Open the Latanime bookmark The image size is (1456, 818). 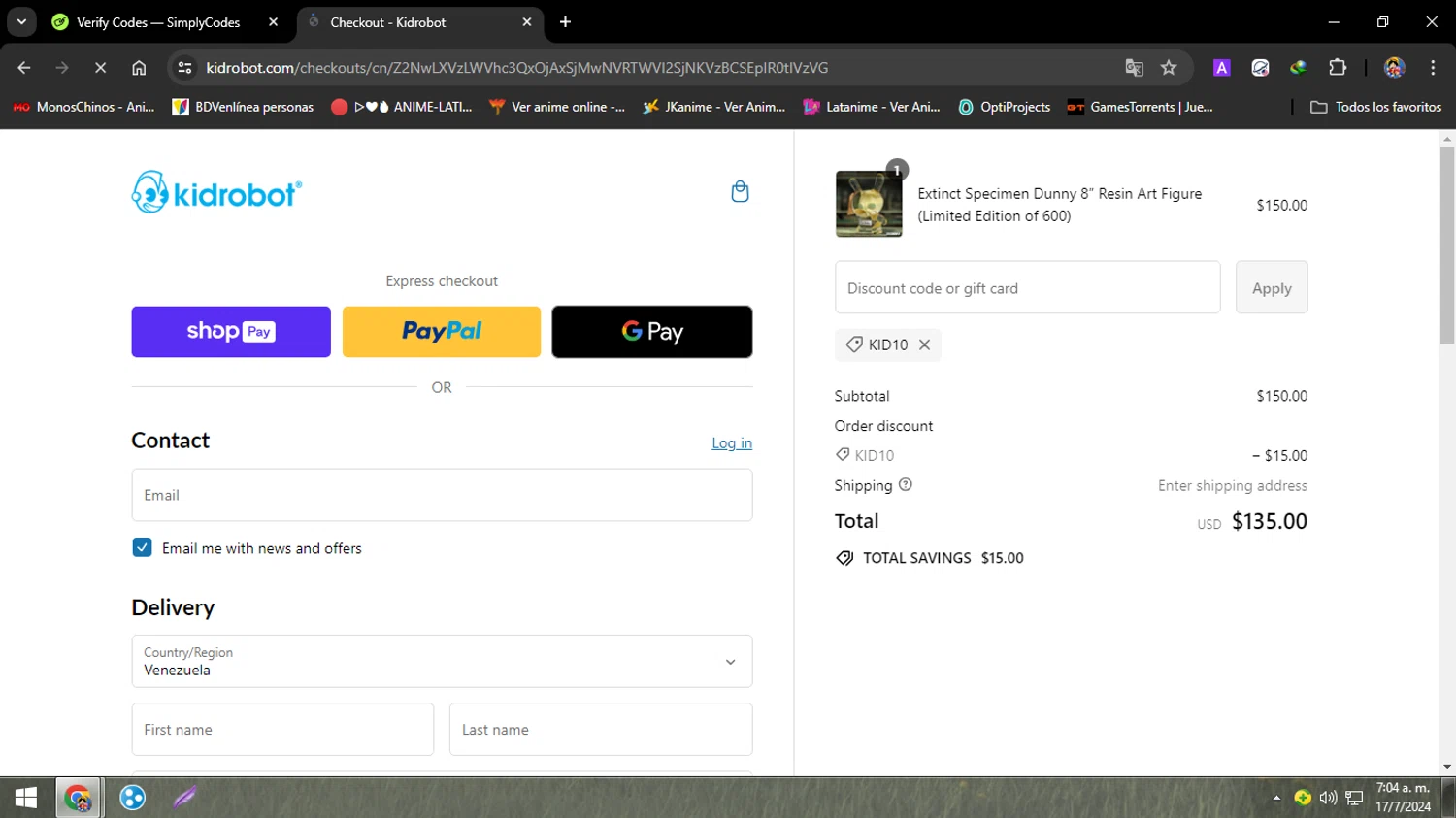(872, 107)
